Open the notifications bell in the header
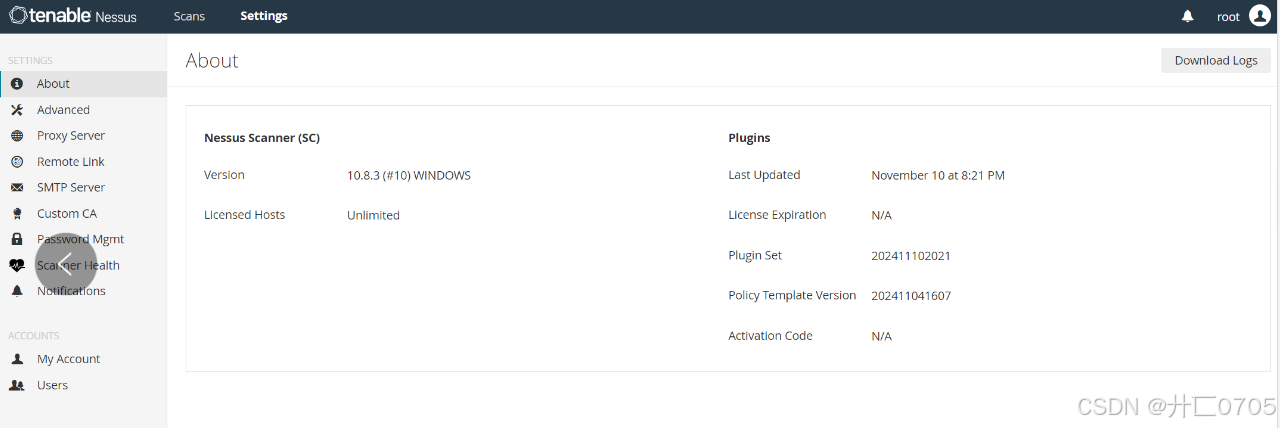 click(1188, 16)
